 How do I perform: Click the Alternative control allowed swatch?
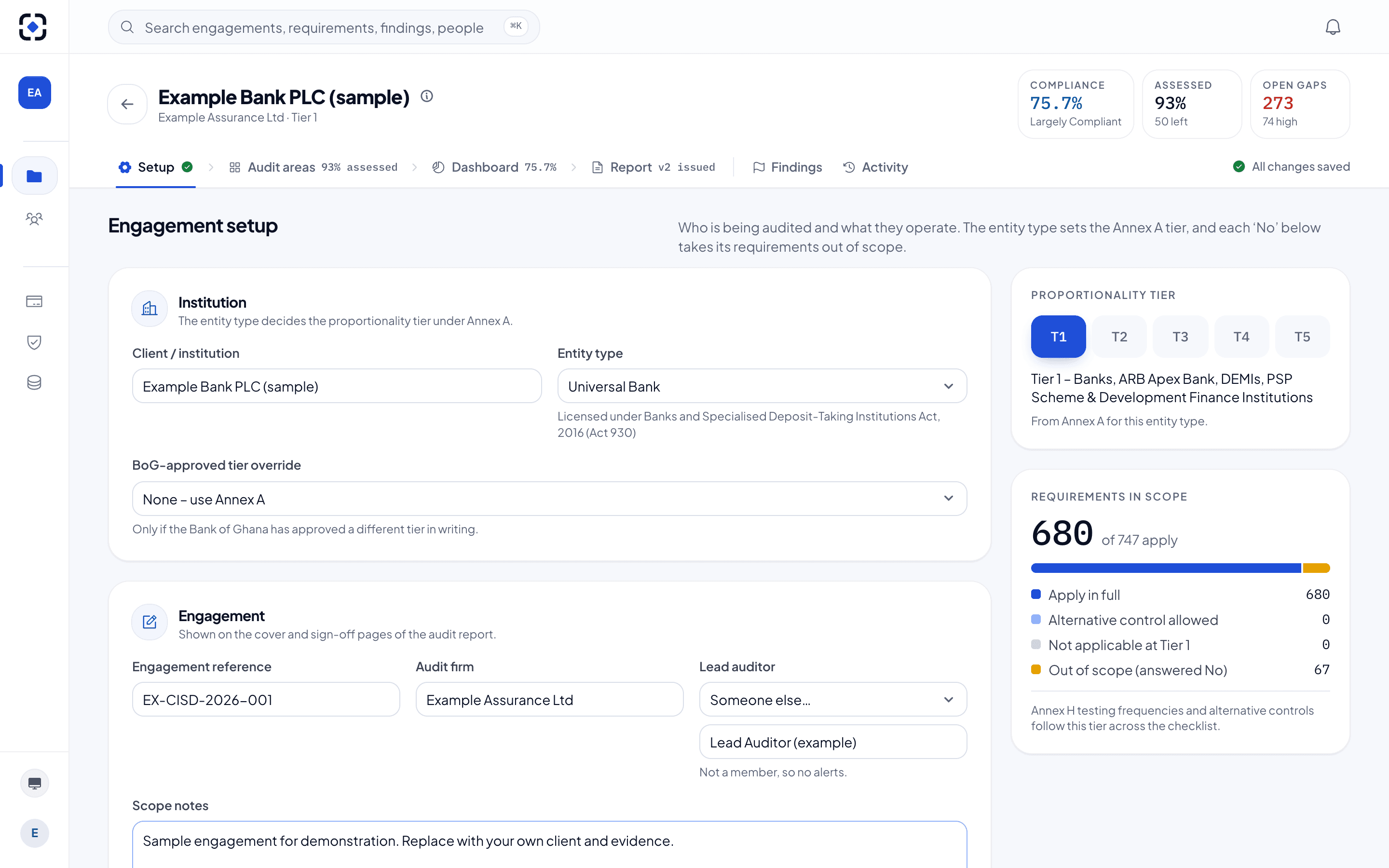[1036, 620]
